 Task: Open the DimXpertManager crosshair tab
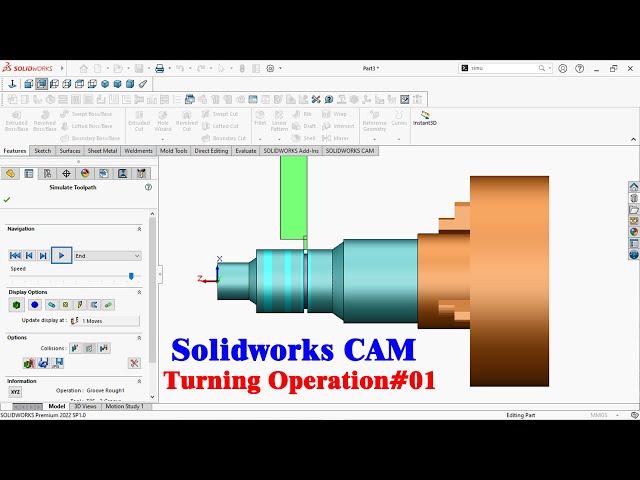pyautogui.click(x=66, y=173)
